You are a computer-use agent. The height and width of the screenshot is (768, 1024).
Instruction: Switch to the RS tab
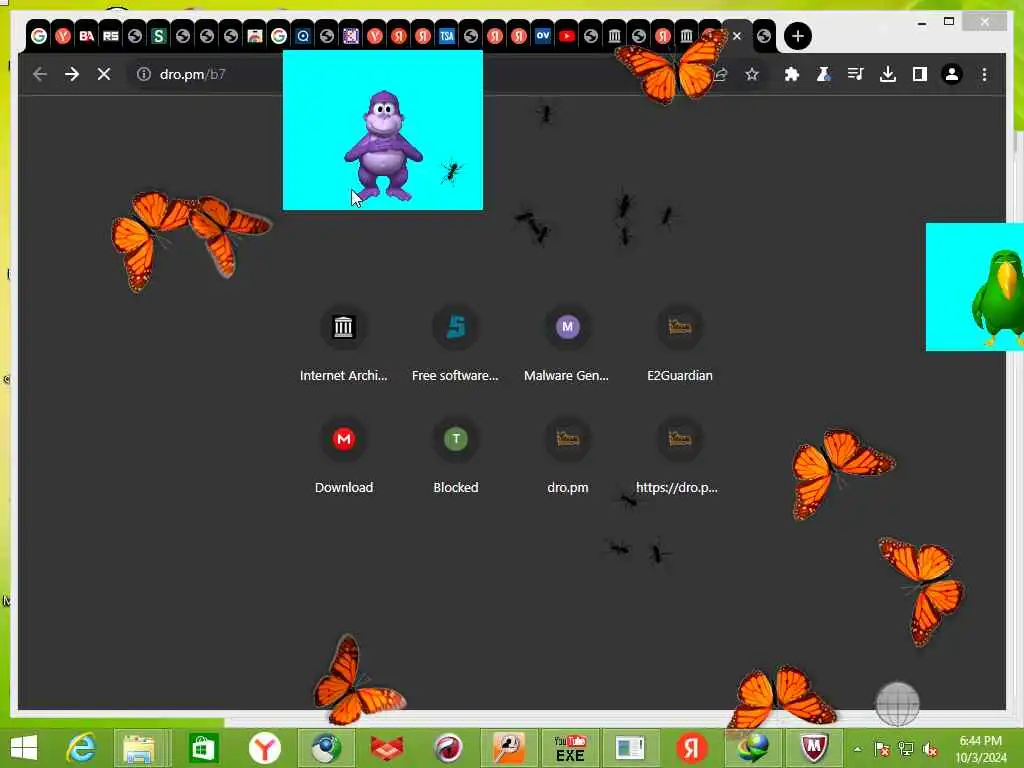click(111, 36)
